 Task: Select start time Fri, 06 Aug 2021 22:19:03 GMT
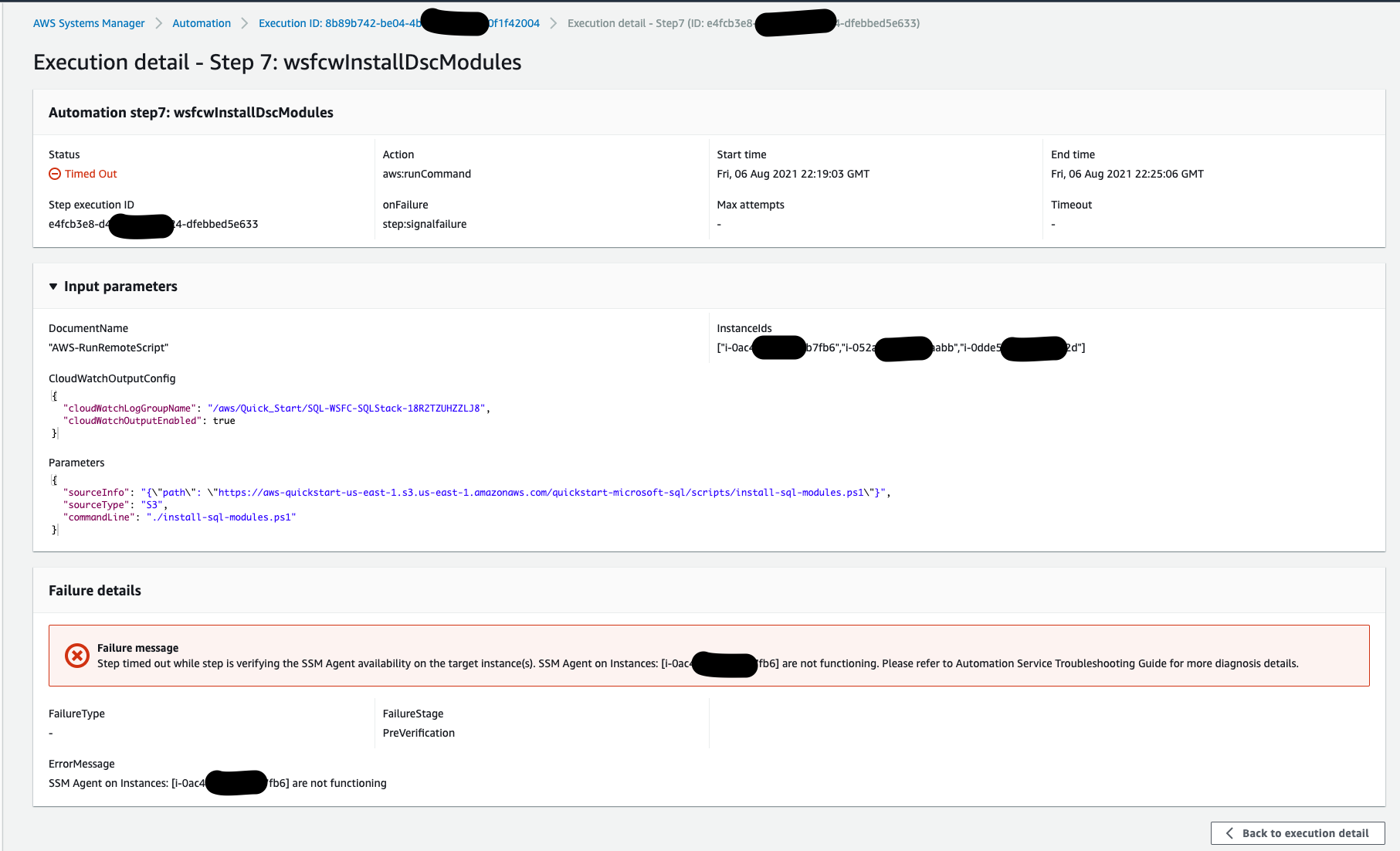793,174
